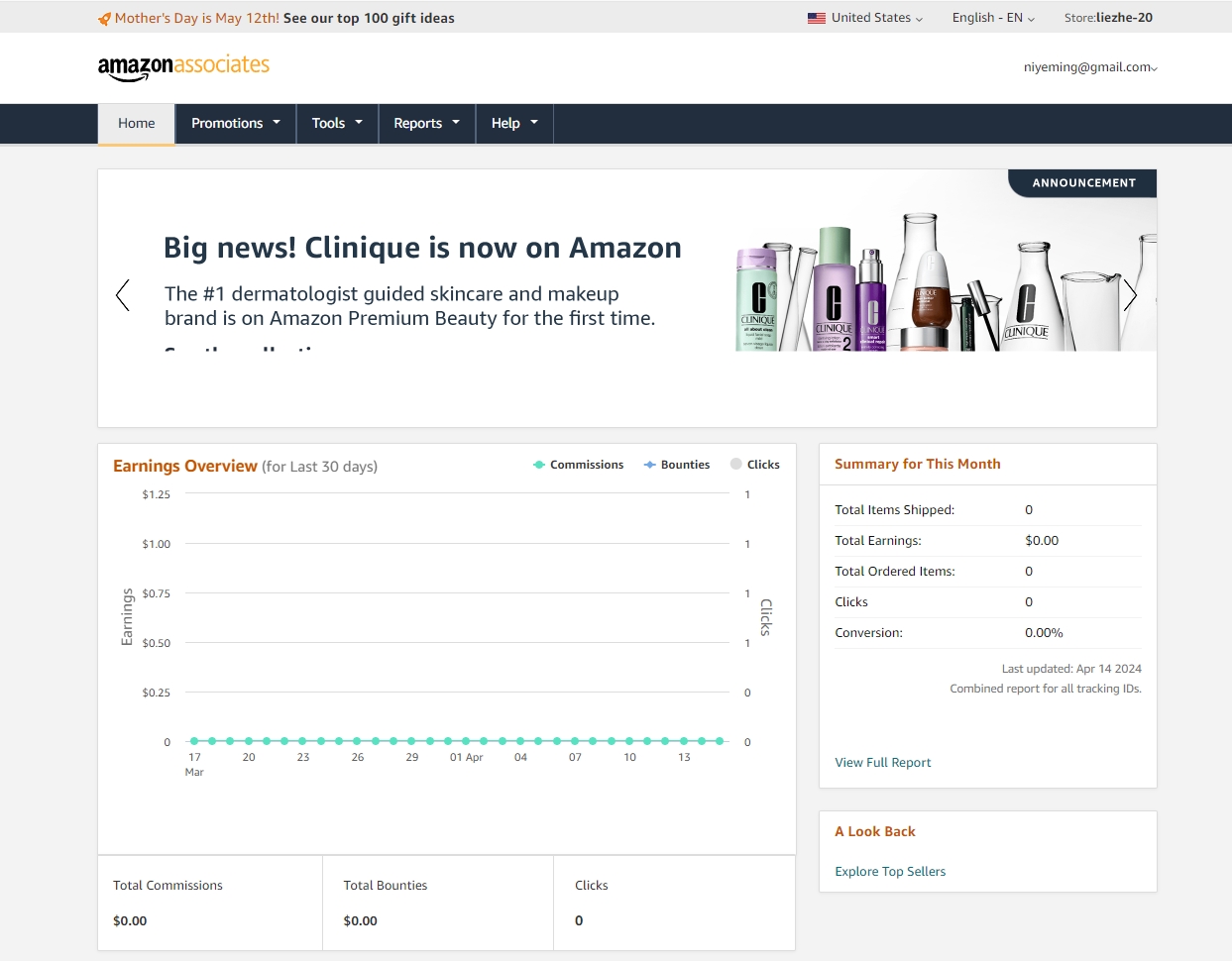Click the Total Items Shipped row
The height and width of the screenshot is (961, 1232).
pos(988,510)
